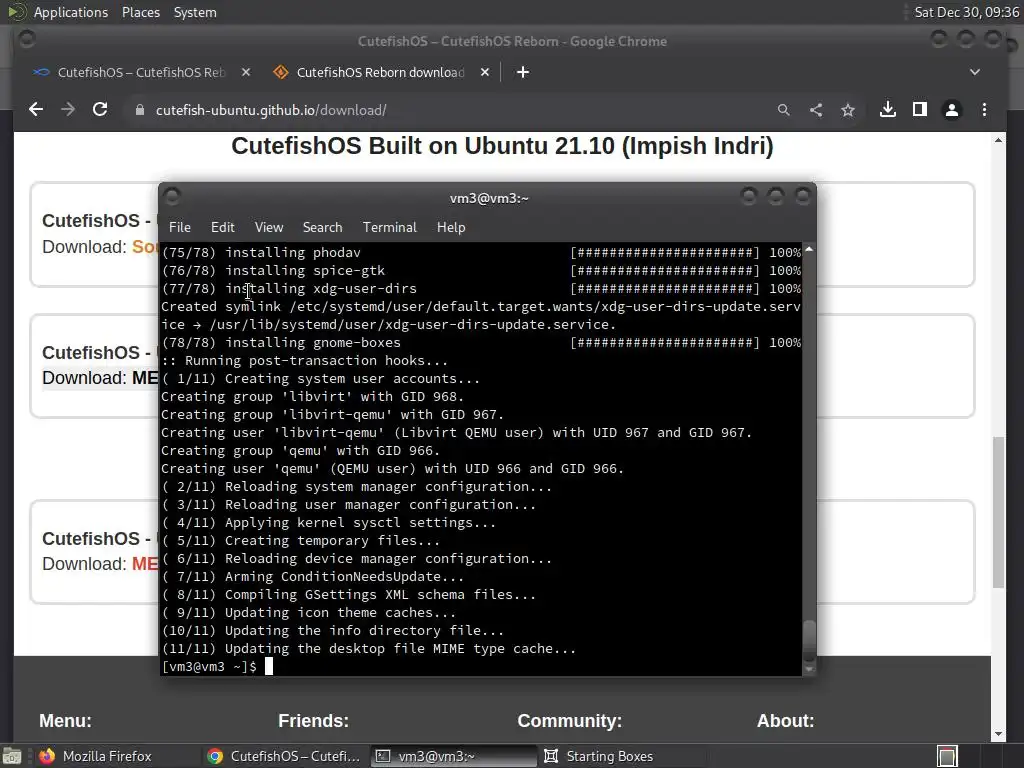Click the page scrollbar down arrow

[x=998, y=734]
